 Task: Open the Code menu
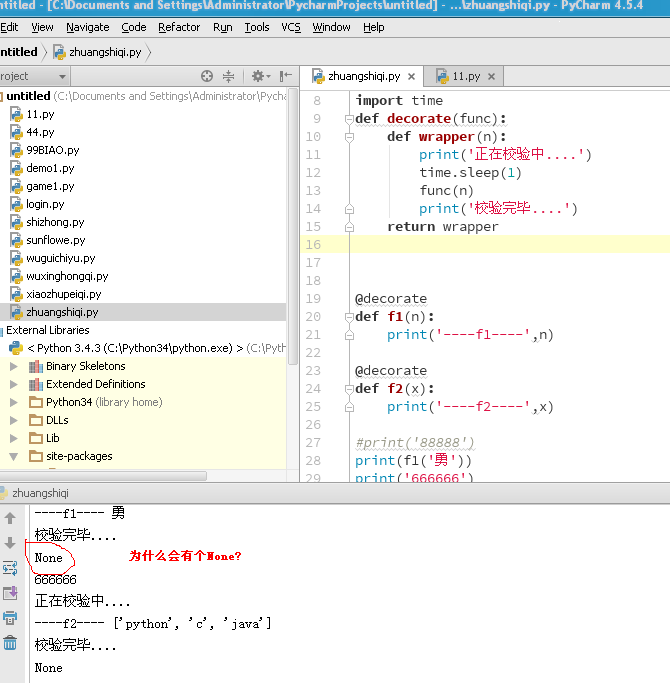(x=134, y=27)
